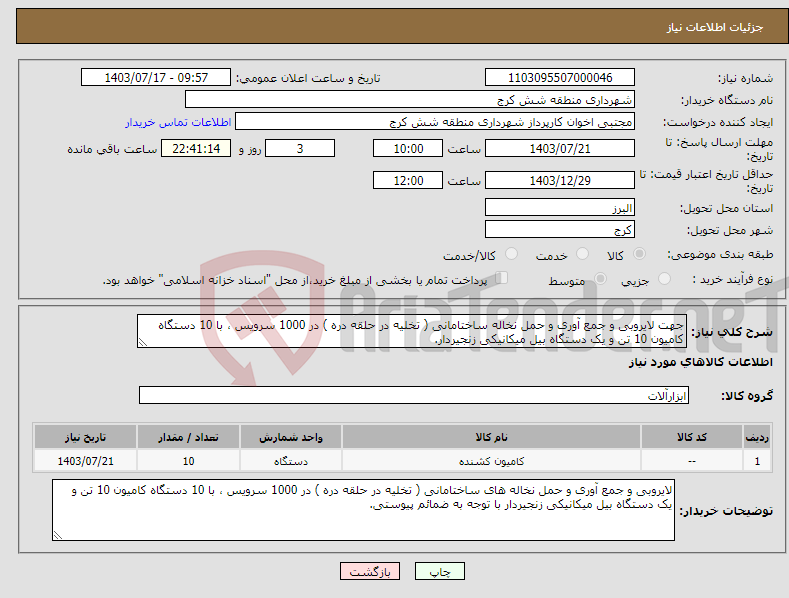Click the price validity date 1403/12/29 field

[560, 180]
